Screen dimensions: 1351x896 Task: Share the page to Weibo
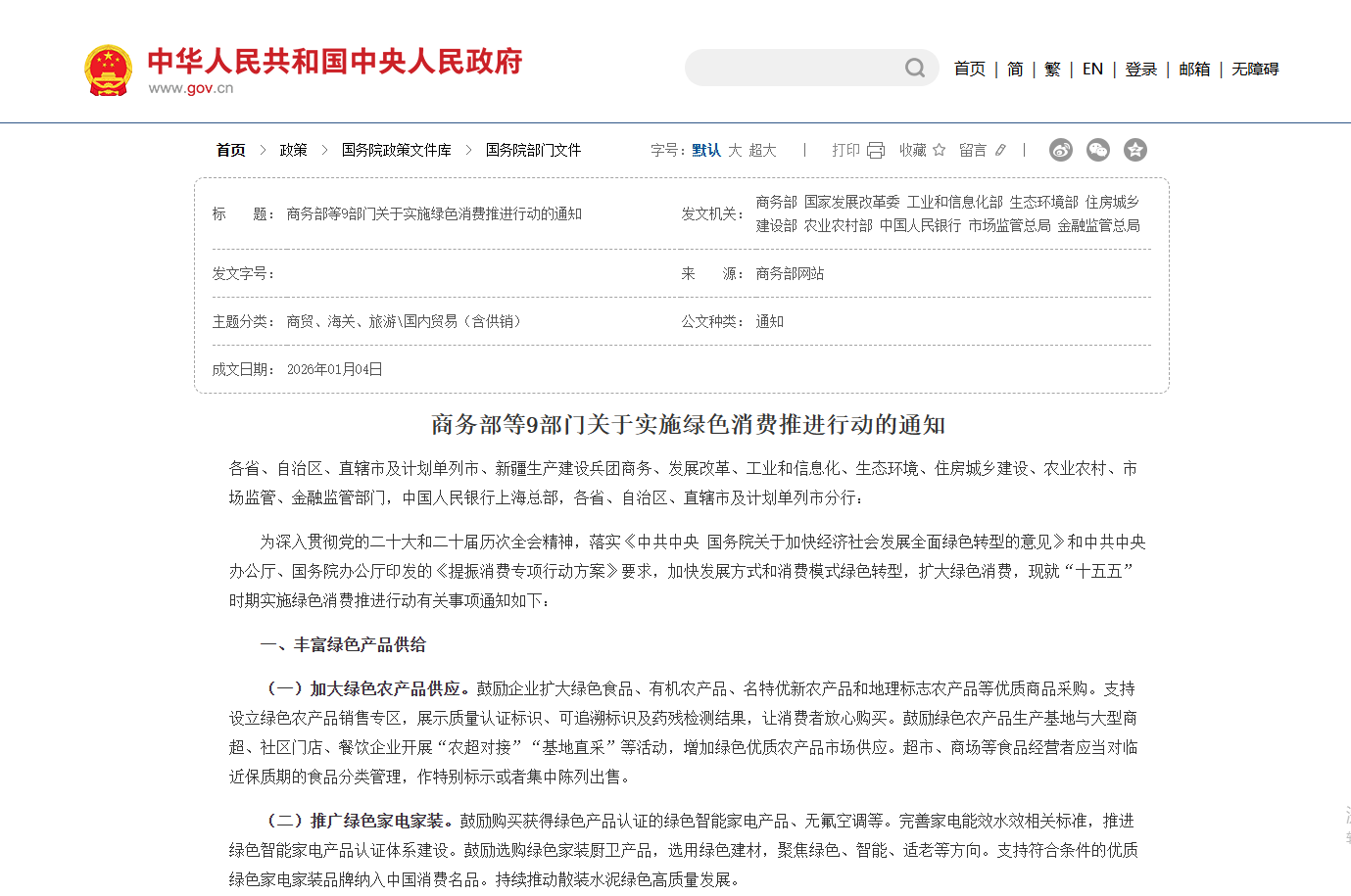[x=1060, y=150]
